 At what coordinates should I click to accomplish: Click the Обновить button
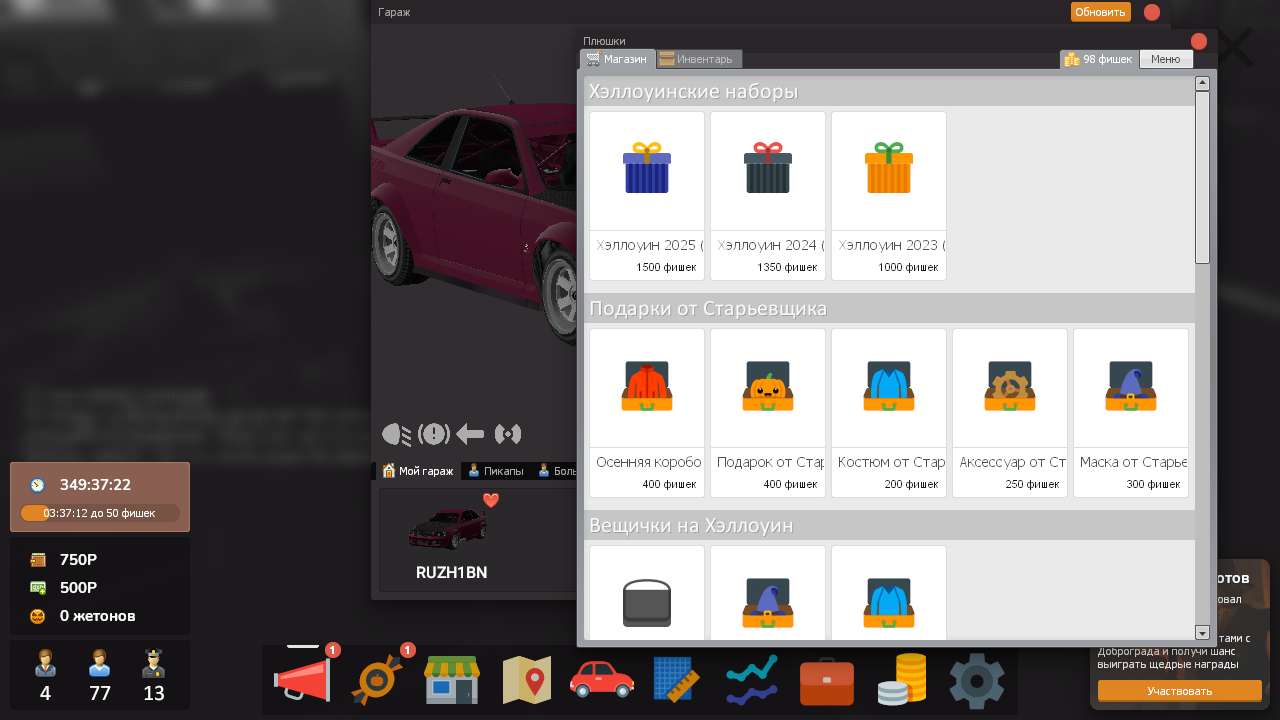click(1100, 12)
